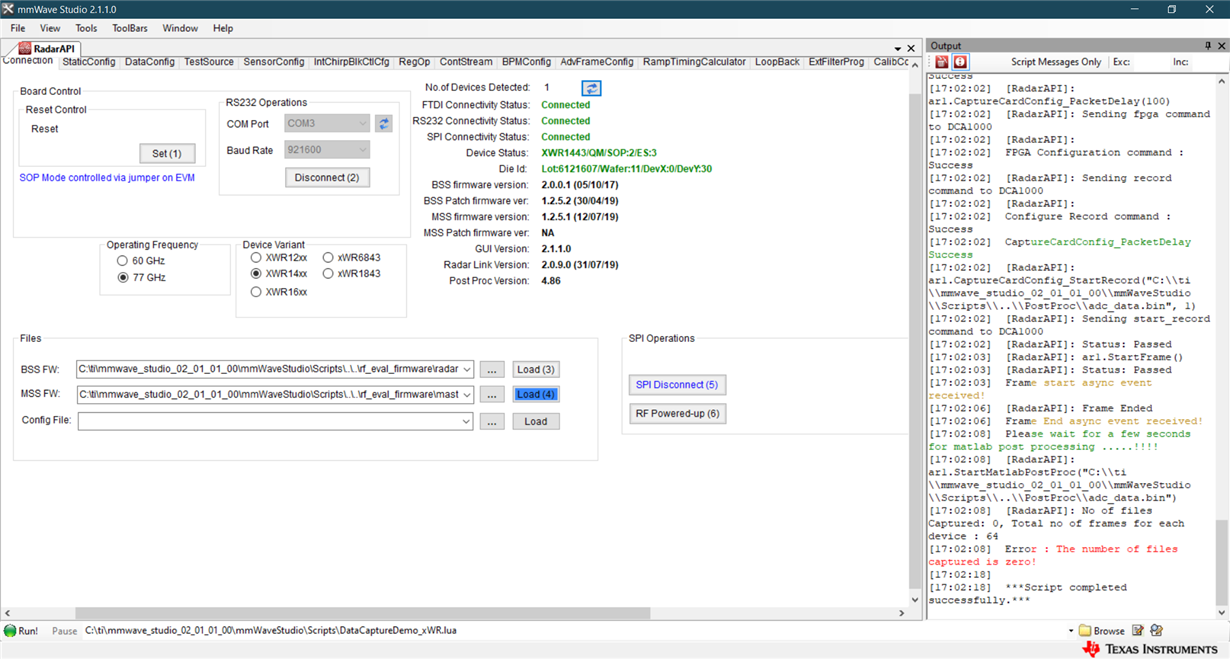The image size is (1230, 659).
Task: Click RF Powered-up (6) button
Action: [677, 413]
